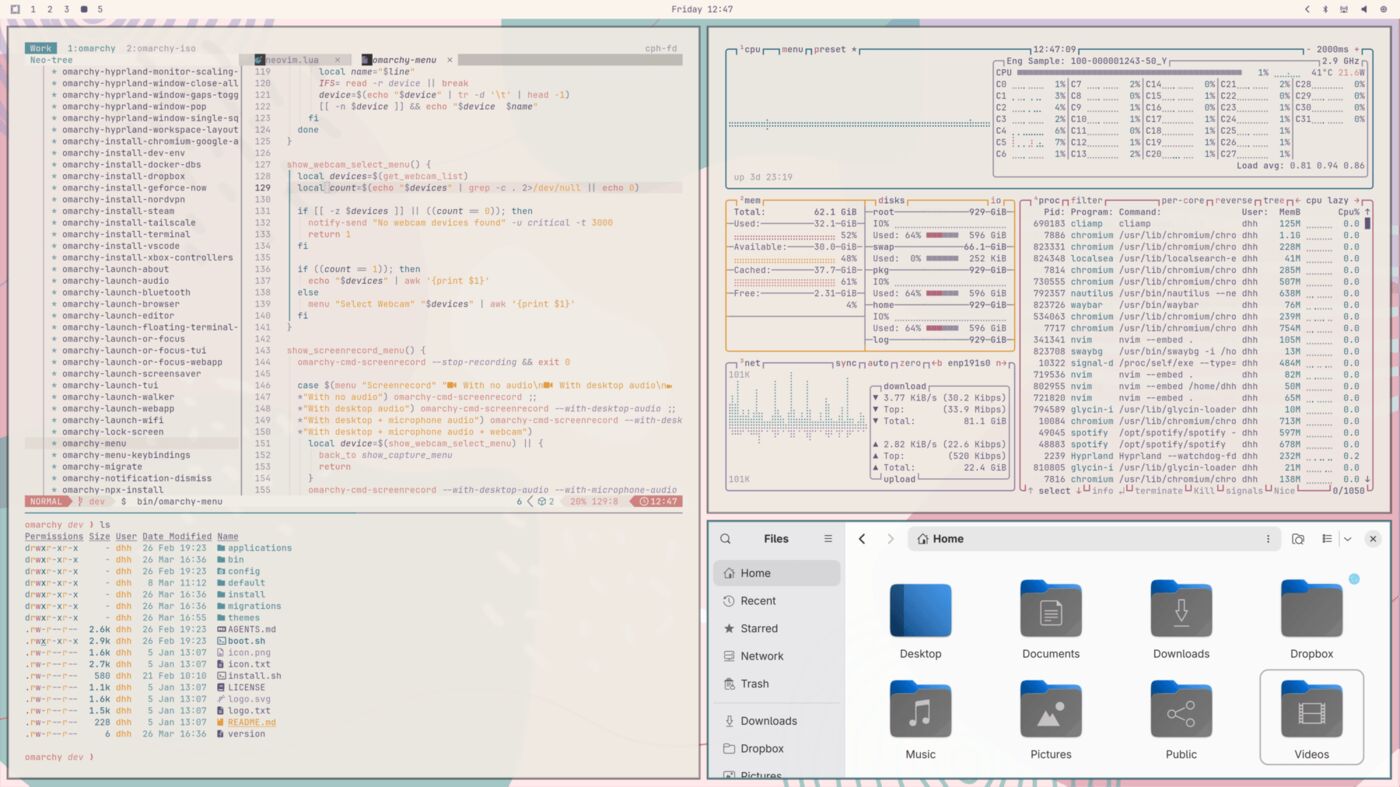Open the network icon in the top bar

1344,9
